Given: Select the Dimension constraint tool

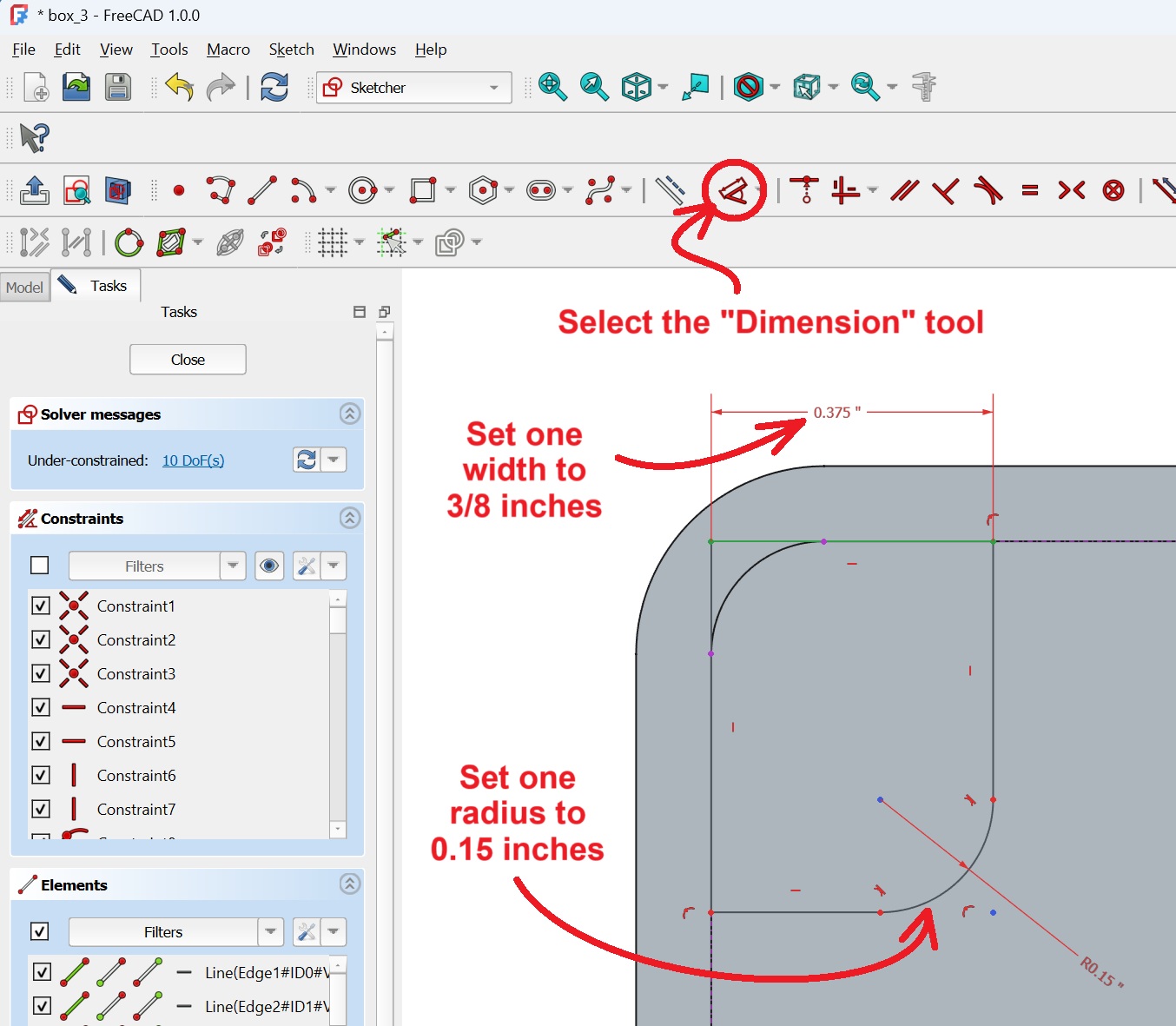Looking at the screenshot, I should tap(733, 190).
